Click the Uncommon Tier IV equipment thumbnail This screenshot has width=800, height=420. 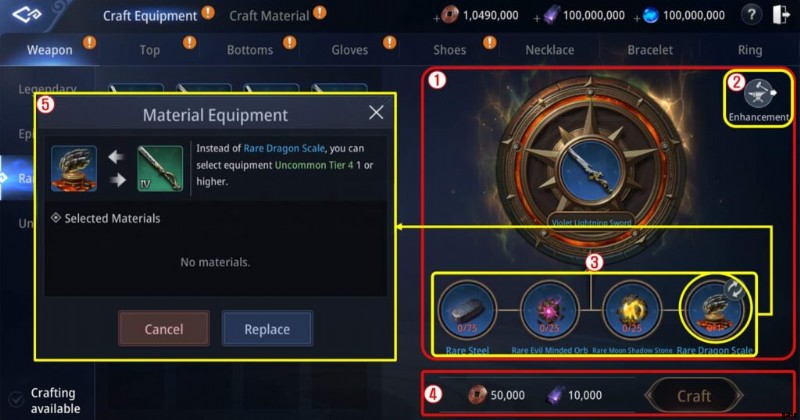pyautogui.click(x=160, y=168)
